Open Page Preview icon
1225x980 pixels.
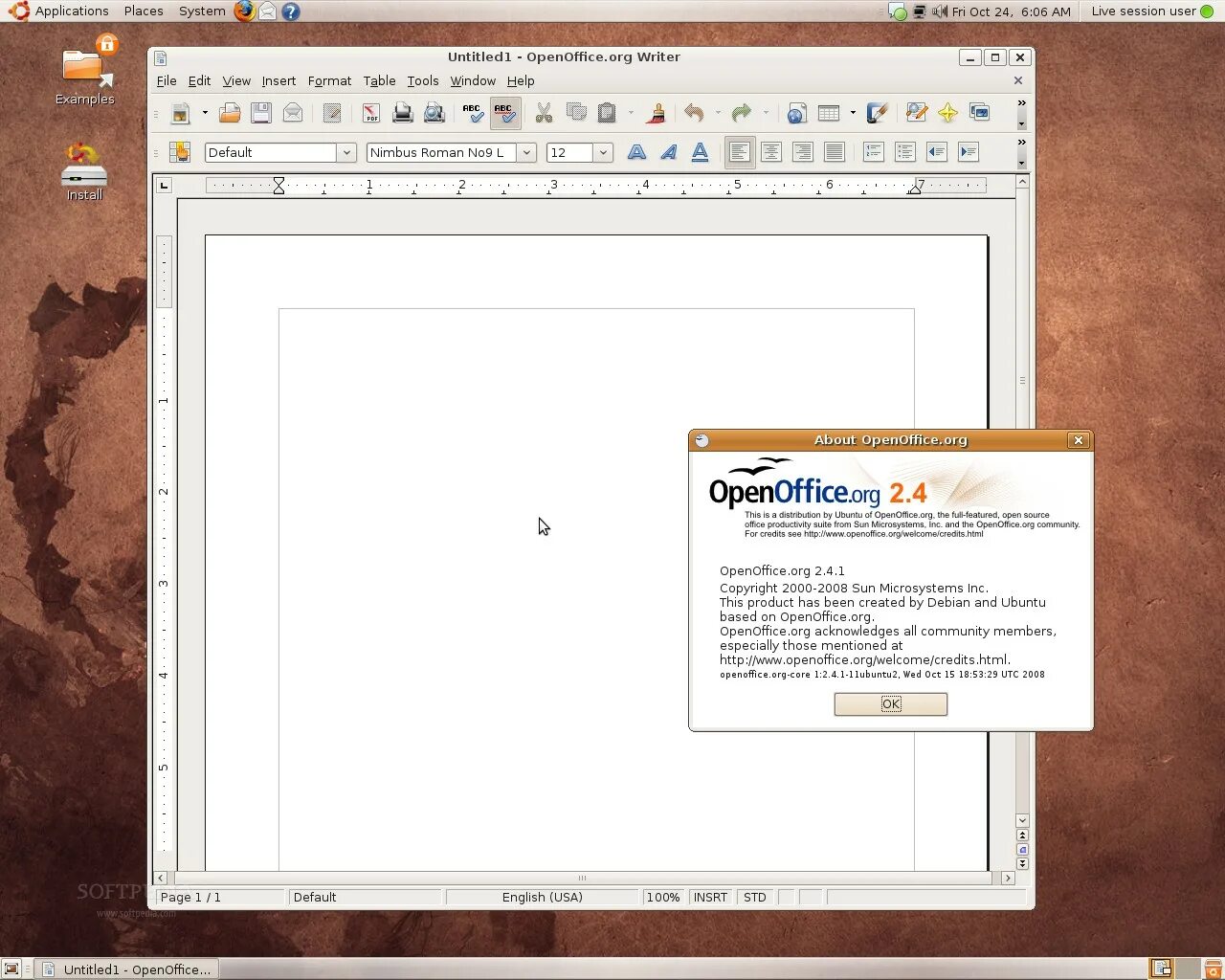(x=434, y=113)
